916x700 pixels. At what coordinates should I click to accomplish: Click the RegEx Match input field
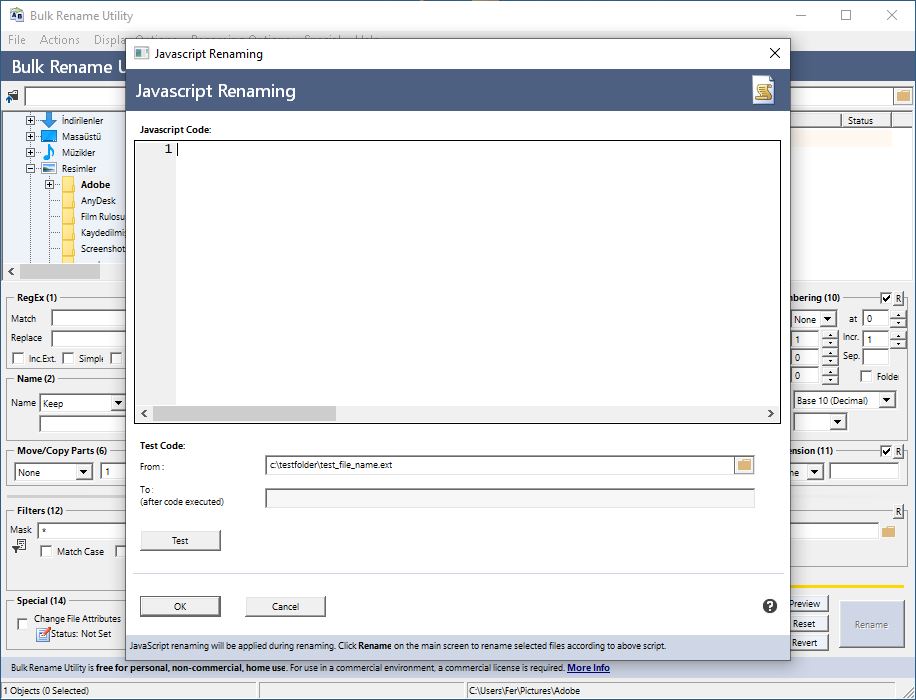coord(89,318)
